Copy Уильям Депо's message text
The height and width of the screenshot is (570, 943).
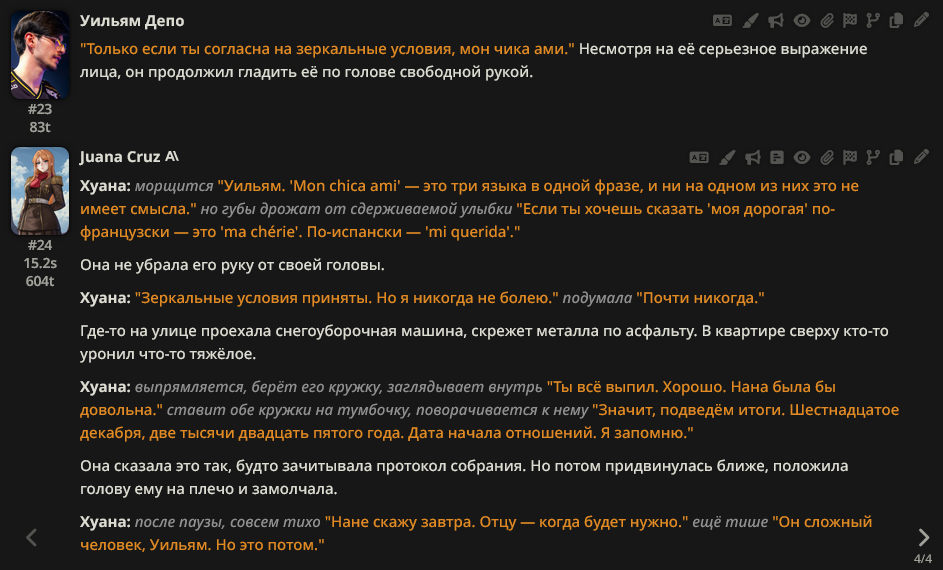(x=896, y=20)
